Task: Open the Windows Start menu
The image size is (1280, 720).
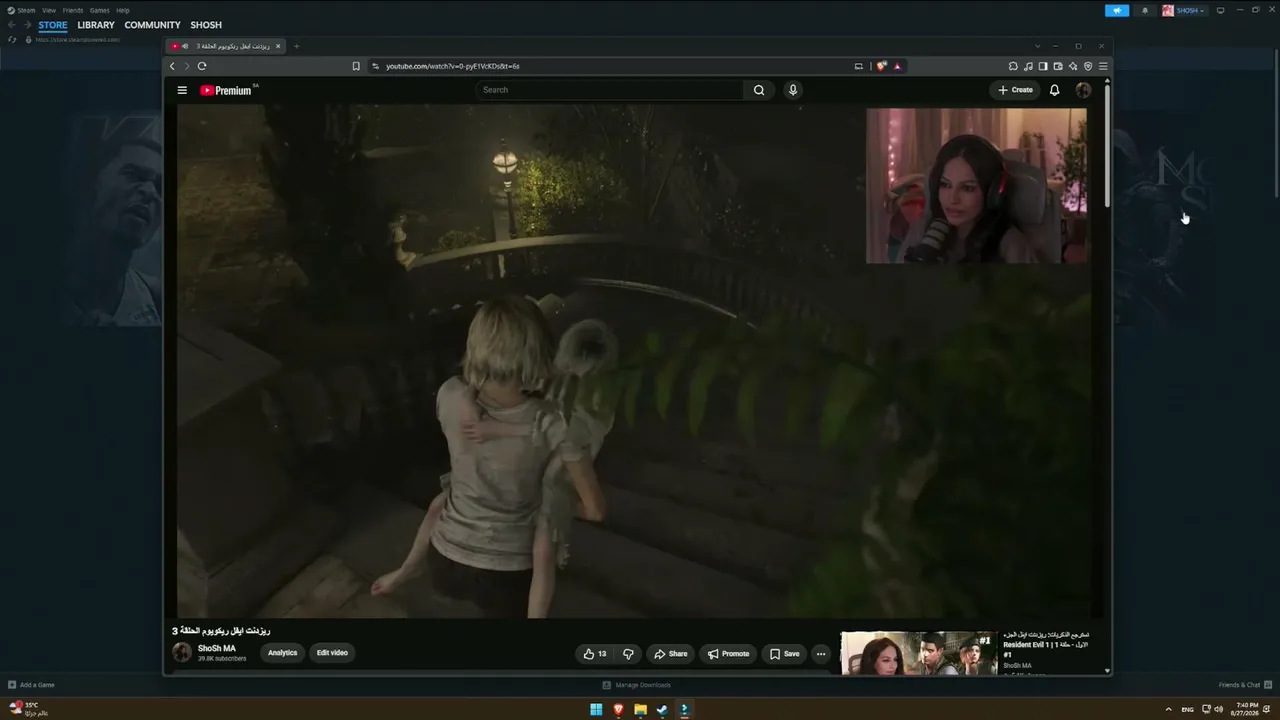Action: 596,710
